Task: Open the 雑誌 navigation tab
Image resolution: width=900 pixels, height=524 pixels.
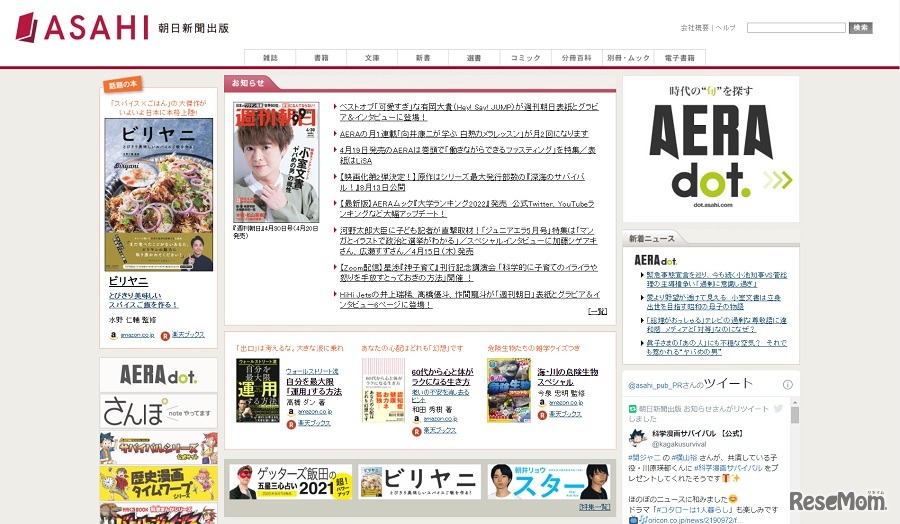Action: coord(270,58)
